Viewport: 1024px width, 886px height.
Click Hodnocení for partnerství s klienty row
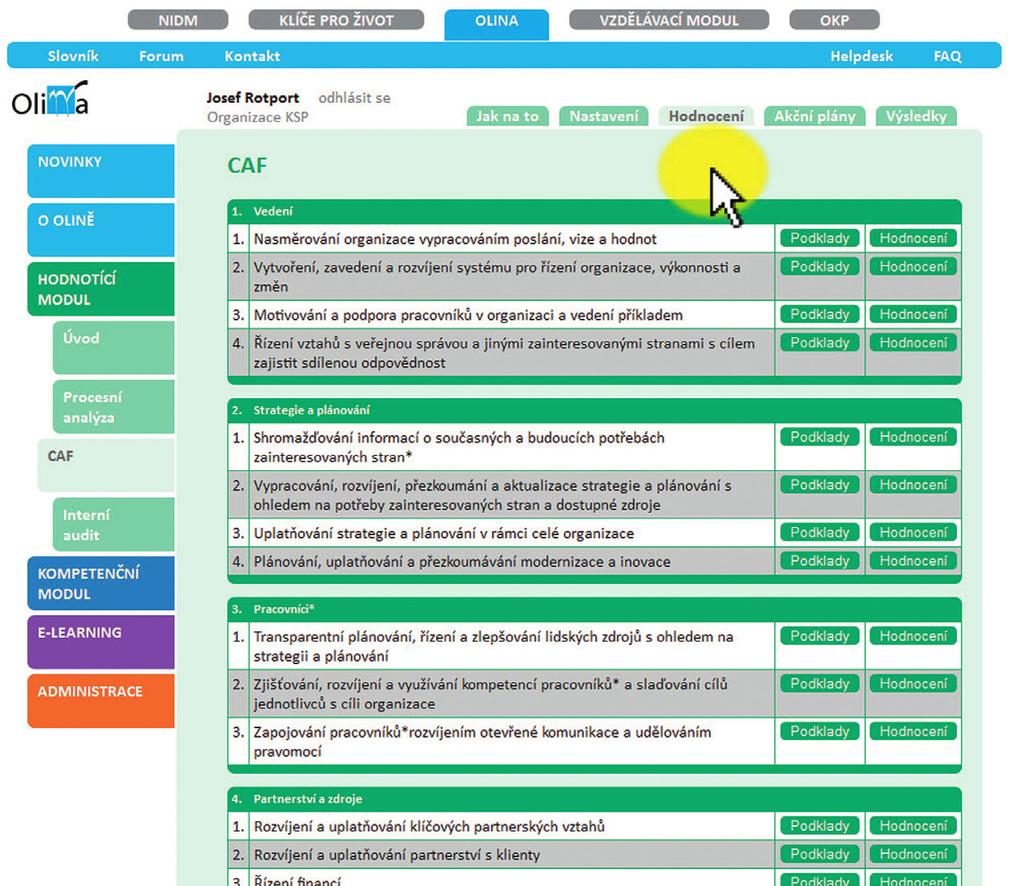point(913,854)
